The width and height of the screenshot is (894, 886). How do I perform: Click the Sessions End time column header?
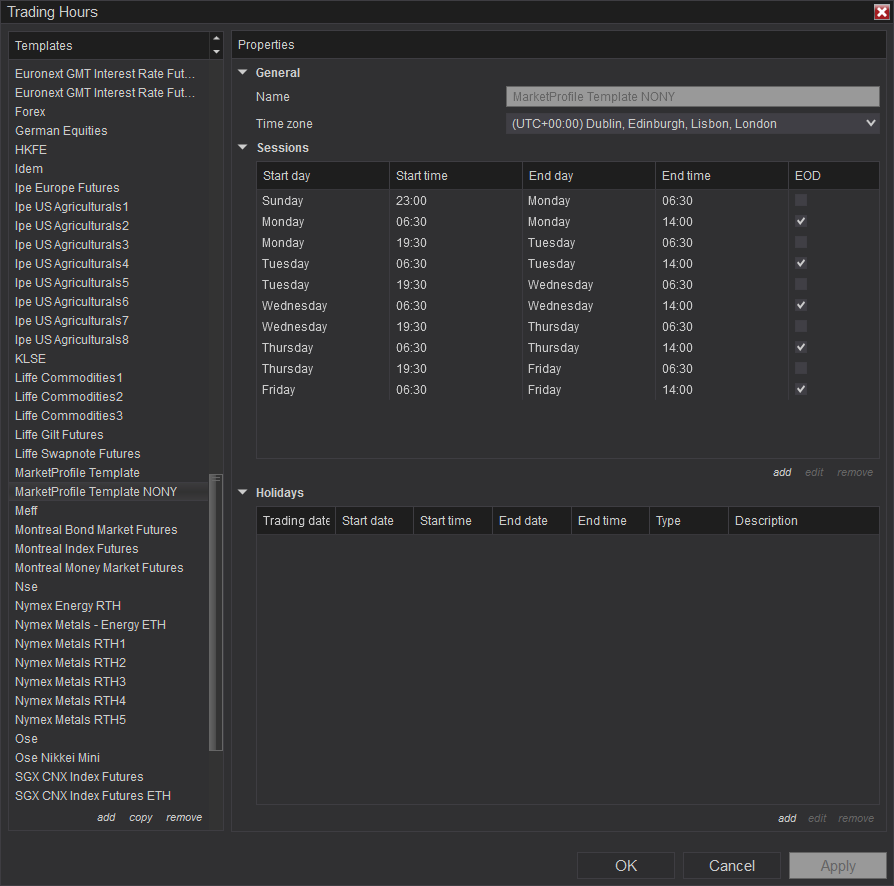coord(721,176)
